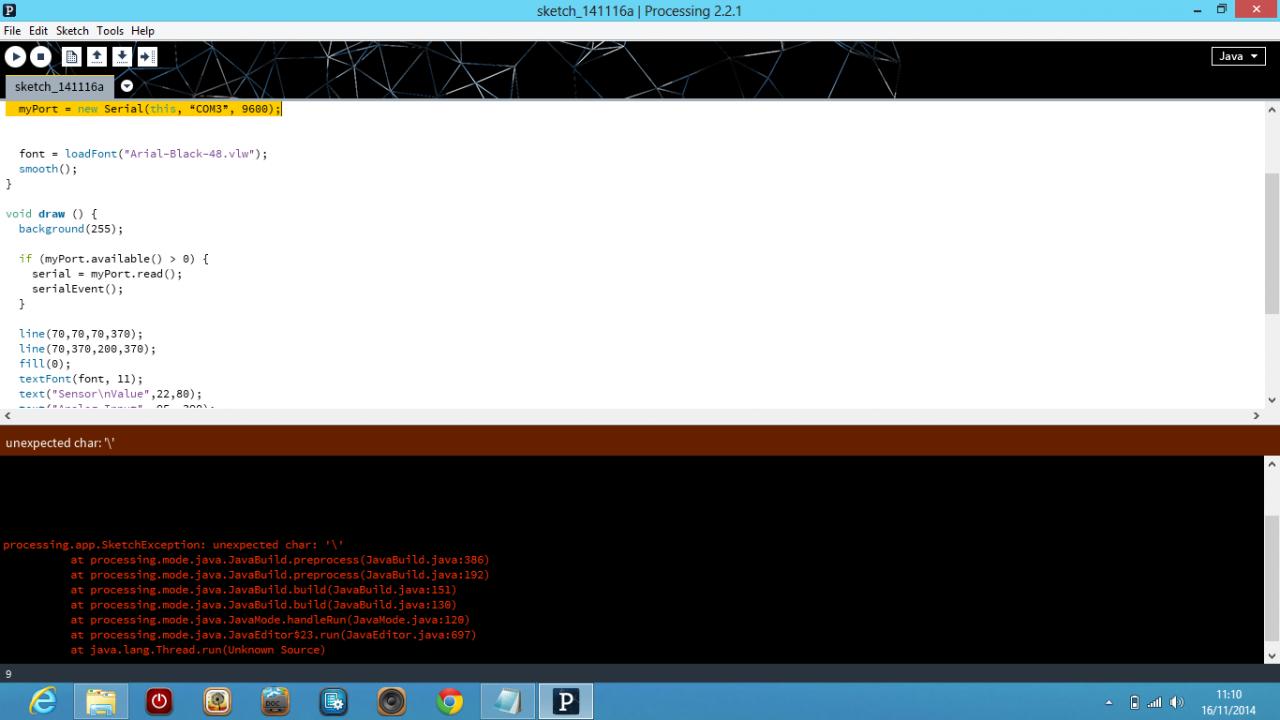Click the fill(0); line
This screenshot has width=1280, height=720.
45,364
